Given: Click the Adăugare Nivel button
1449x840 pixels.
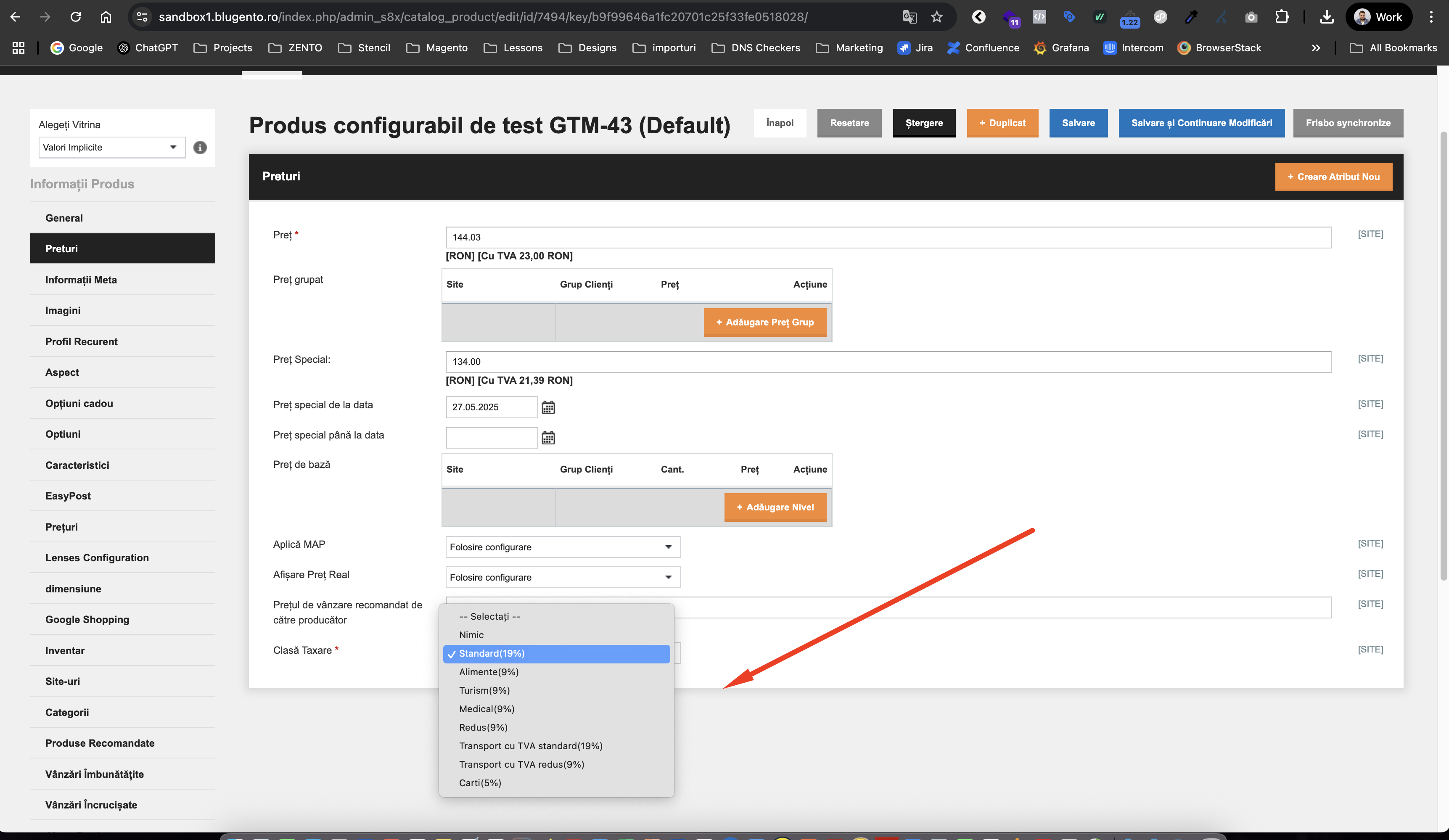Looking at the screenshot, I should [775, 507].
